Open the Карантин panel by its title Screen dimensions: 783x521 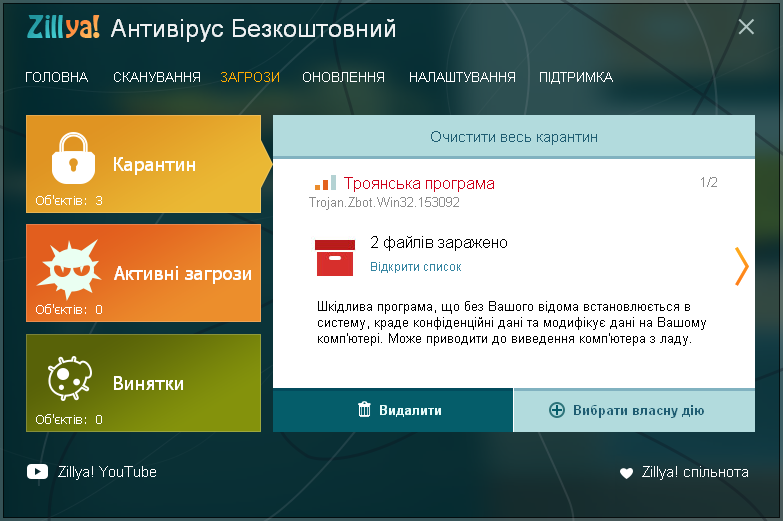pos(154,164)
